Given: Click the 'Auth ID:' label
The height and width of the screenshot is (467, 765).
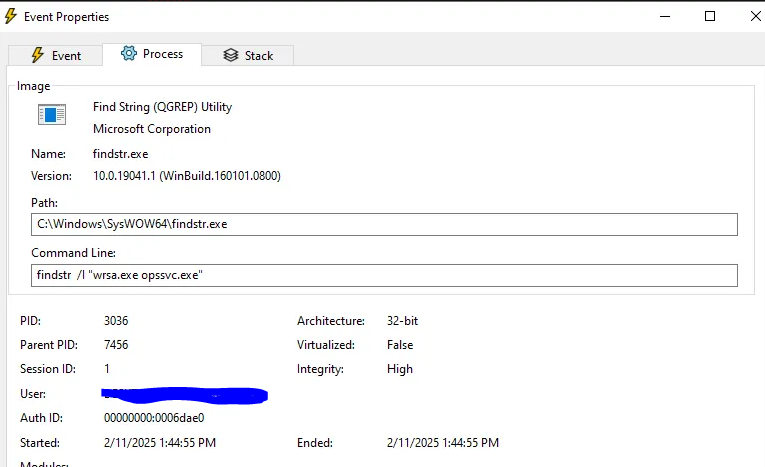Looking at the screenshot, I should [41, 418].
